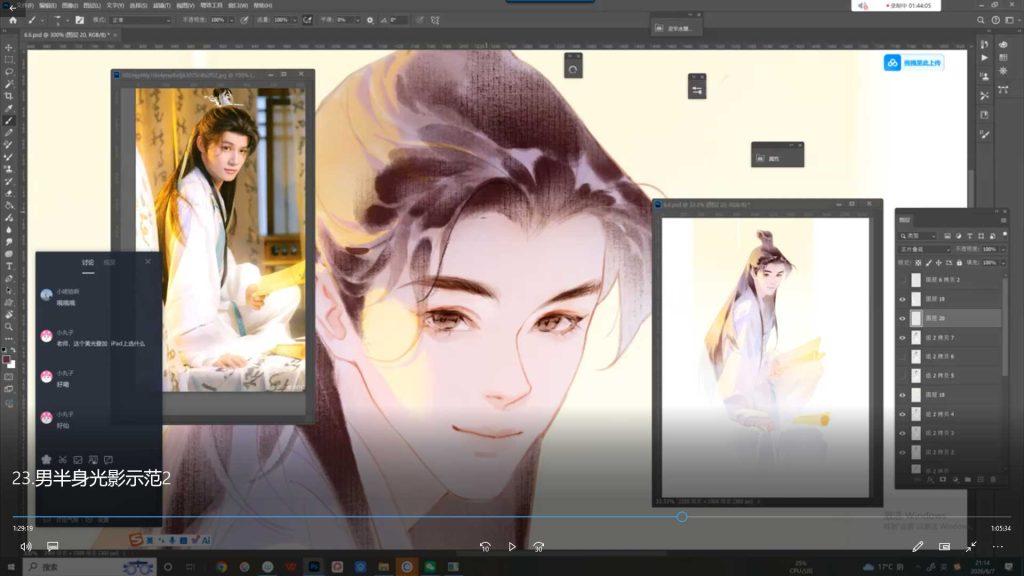Hide the 组 2 拷贝 7 layer
1024x576 pixels.
coord(903,338)
